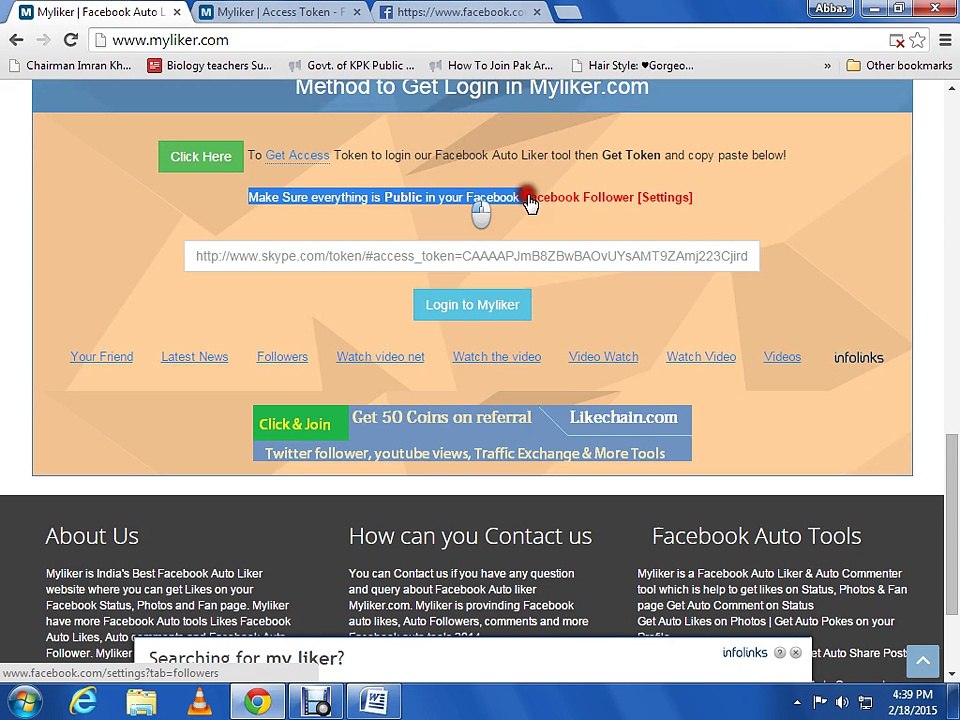The width and height of the screenshot is (960, 720).
Task: Open the Other bookmarks folder
Action: tap(899, 66)
